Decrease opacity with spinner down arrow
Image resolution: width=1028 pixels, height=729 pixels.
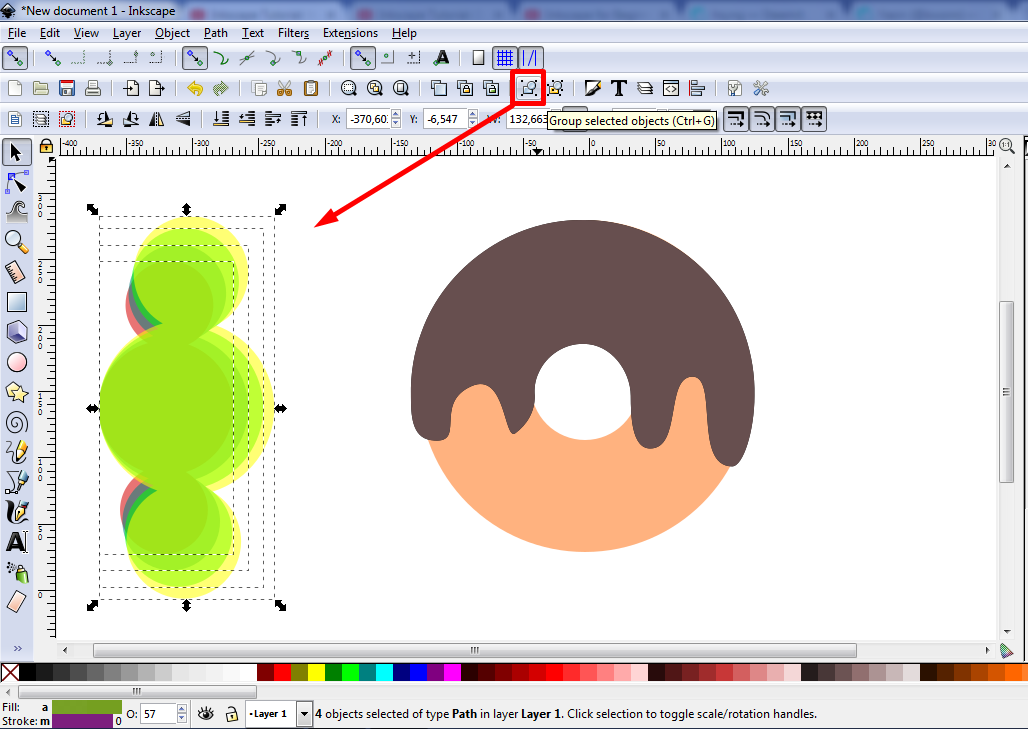coord(182,718)
